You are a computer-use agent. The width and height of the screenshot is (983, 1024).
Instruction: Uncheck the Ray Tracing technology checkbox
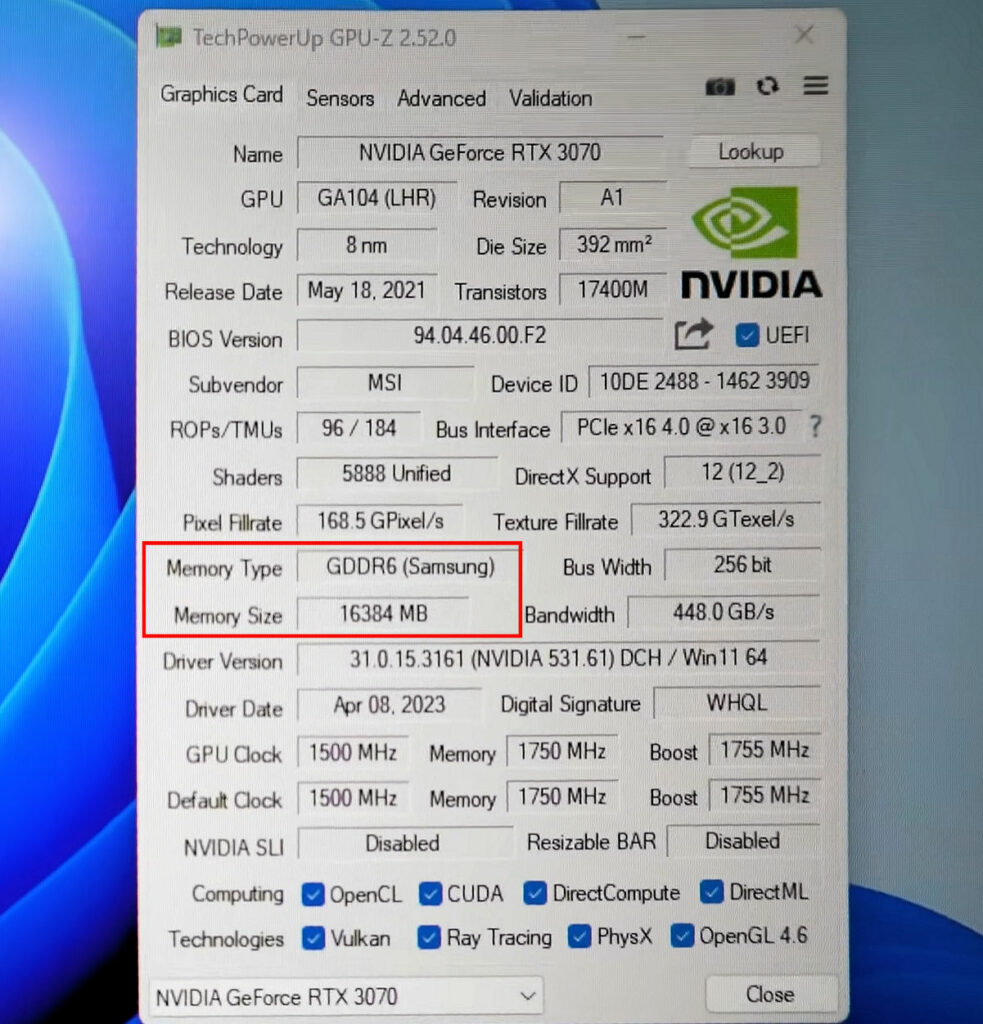tap(429, 938)
